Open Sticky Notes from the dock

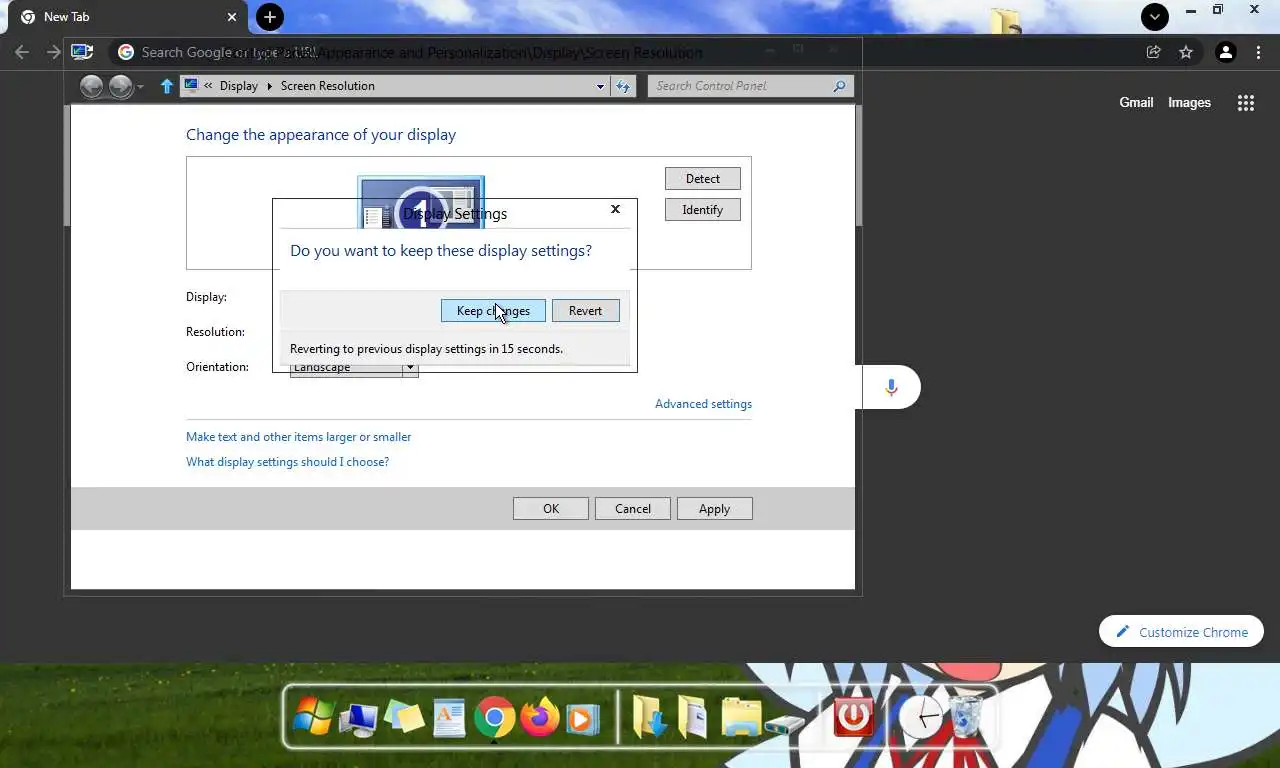(404, 717)
